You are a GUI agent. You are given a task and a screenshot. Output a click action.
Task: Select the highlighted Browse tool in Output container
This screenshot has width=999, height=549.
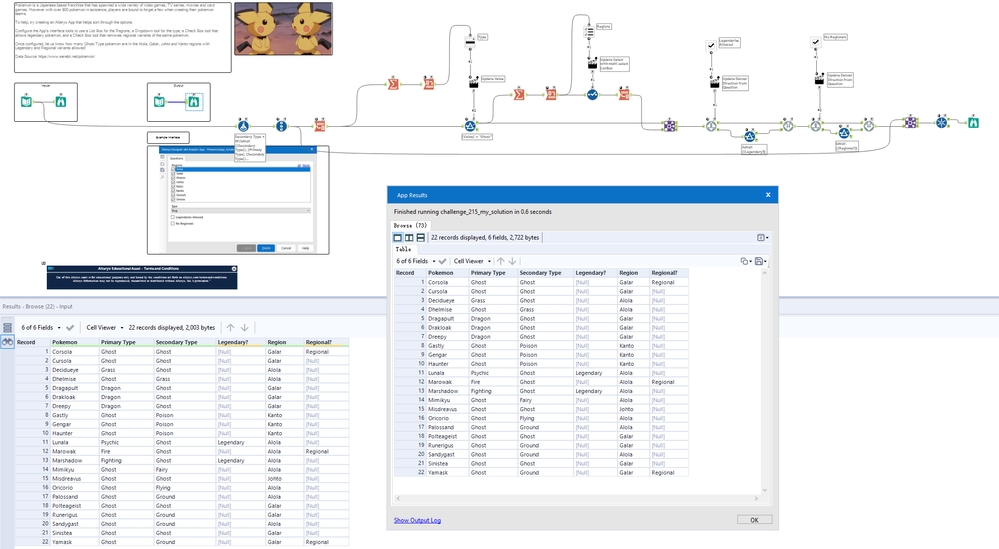(194, 101)
